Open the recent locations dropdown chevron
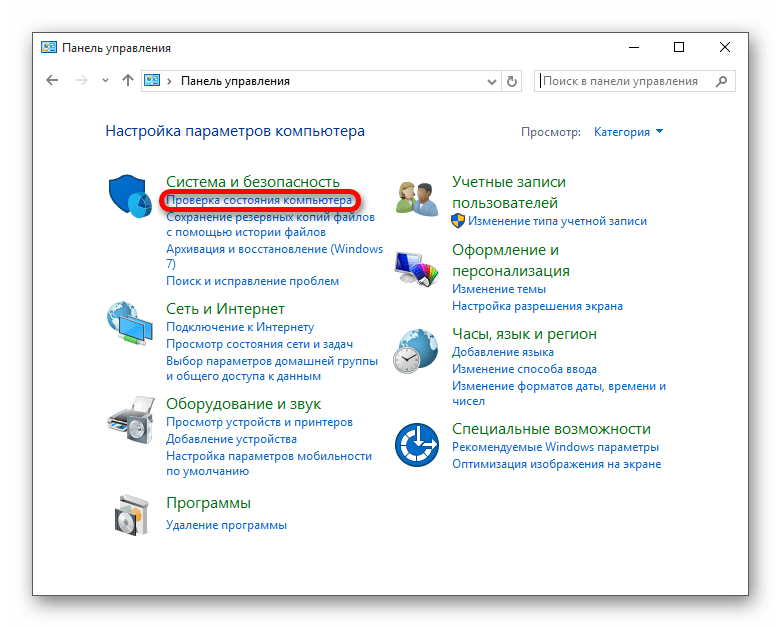 pos(105,80)
